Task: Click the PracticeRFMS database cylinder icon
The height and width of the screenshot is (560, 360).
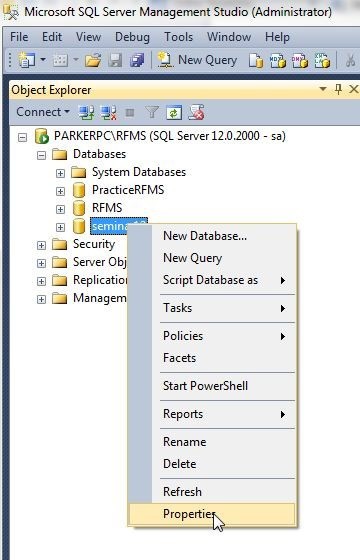Action: tap(79, 190)
